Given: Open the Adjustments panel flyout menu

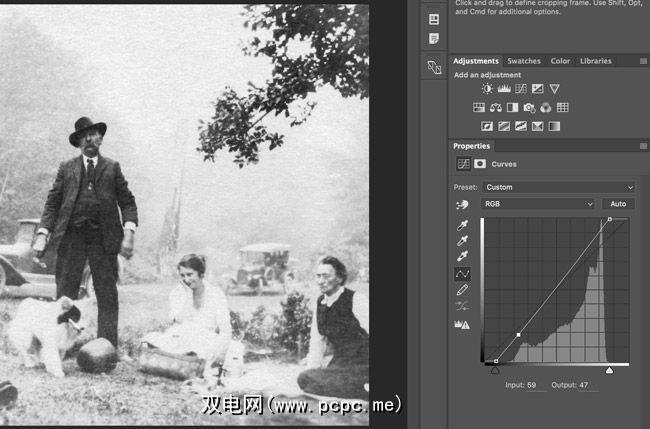Looking at the screenshot, I should (643, 61).
